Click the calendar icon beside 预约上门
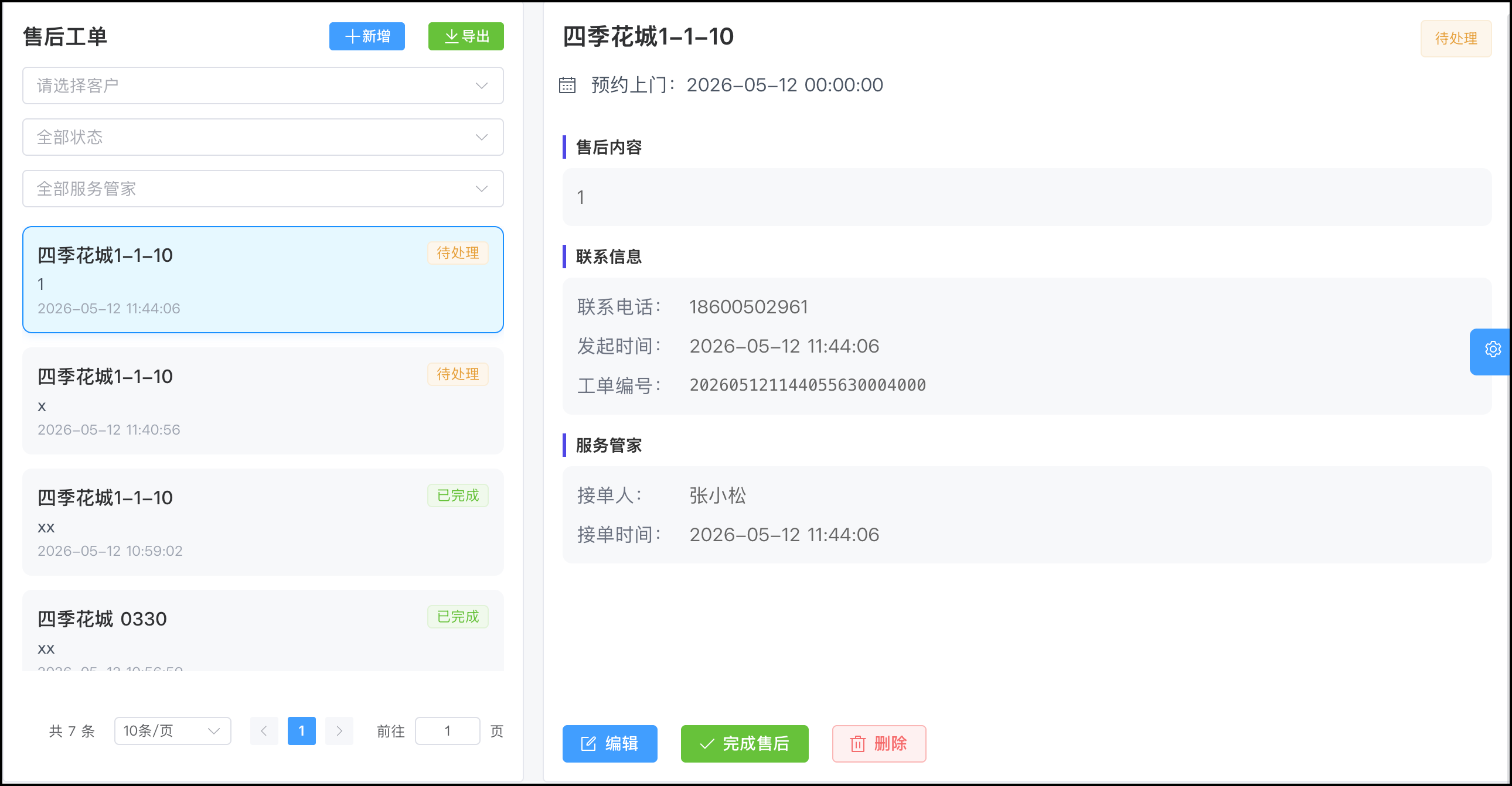The height and width of the screenshot is (786, 1512). [x=567, y=85]
